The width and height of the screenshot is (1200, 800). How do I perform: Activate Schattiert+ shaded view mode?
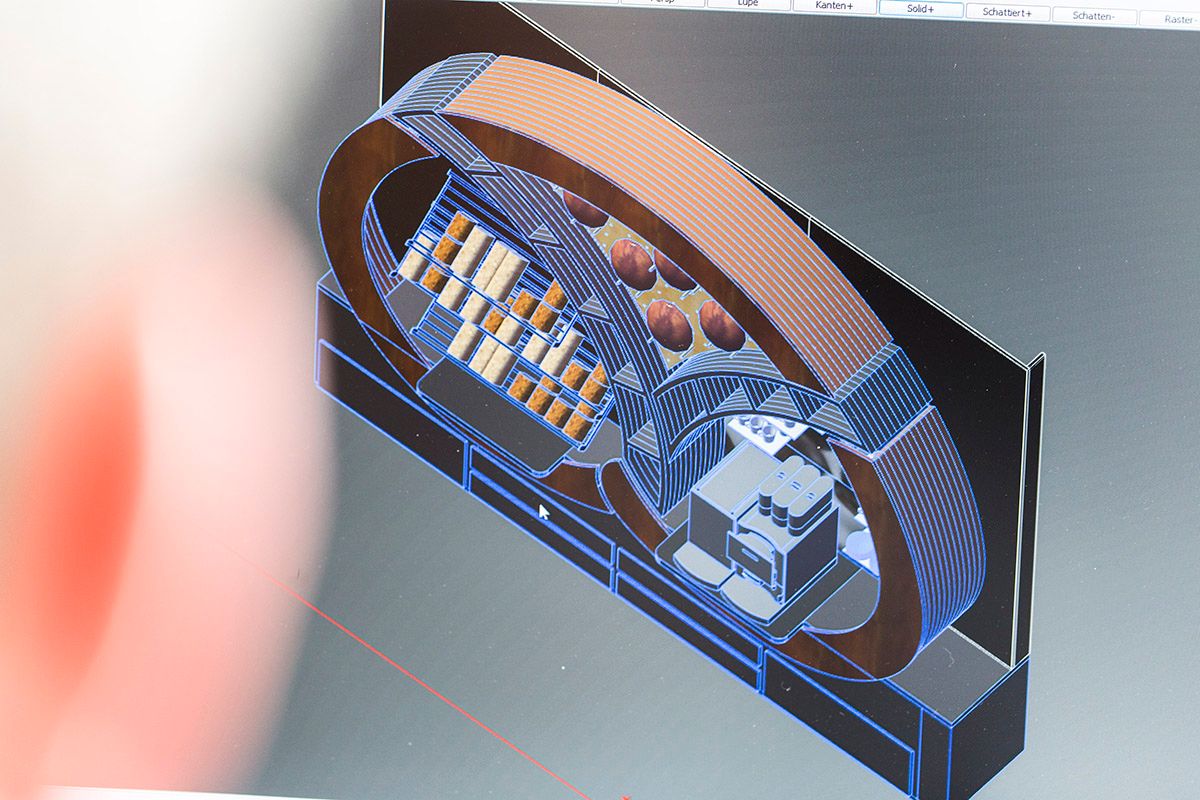[1008, 12]
